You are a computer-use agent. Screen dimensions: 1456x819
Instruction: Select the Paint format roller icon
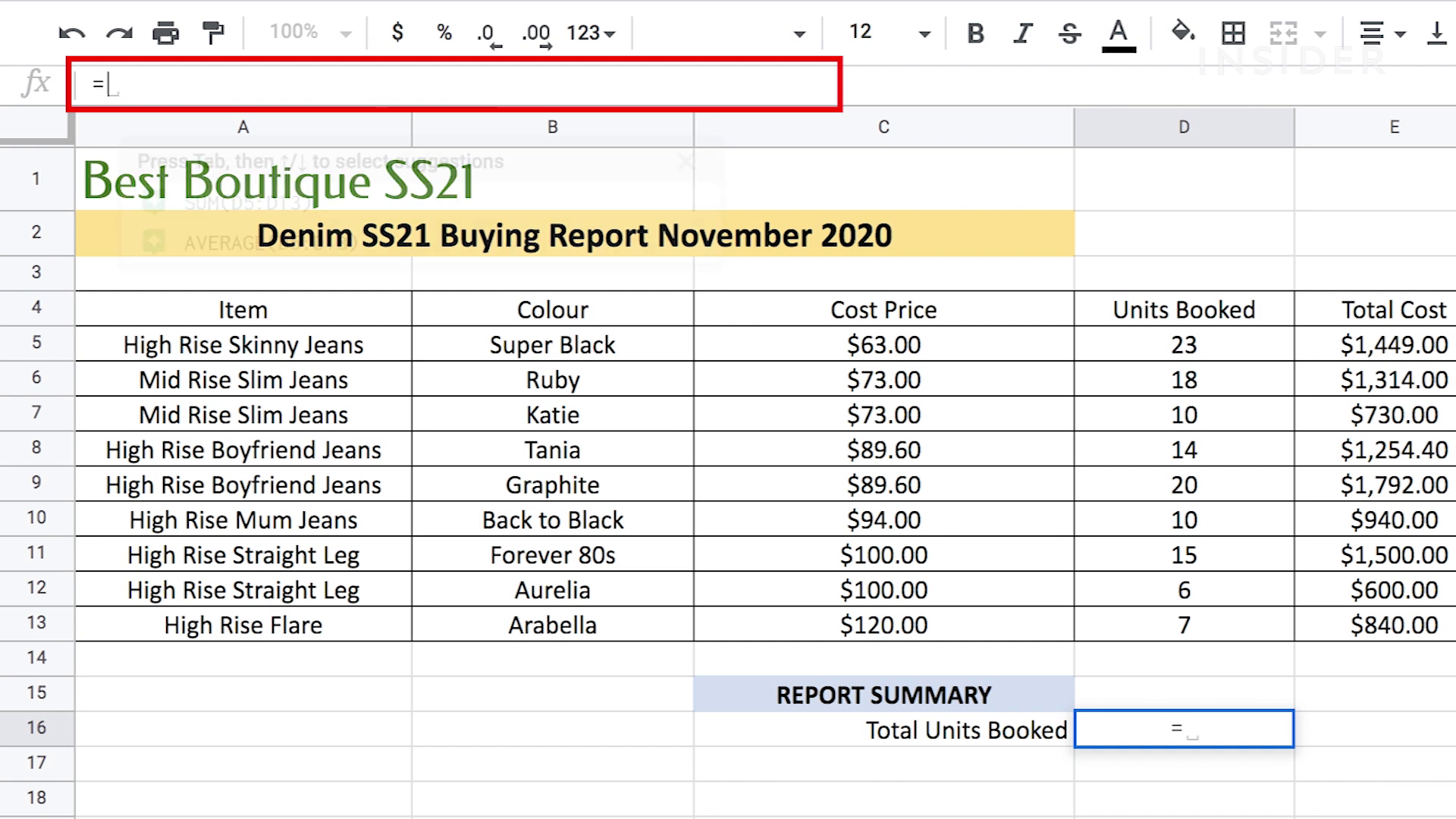(213, 33)
